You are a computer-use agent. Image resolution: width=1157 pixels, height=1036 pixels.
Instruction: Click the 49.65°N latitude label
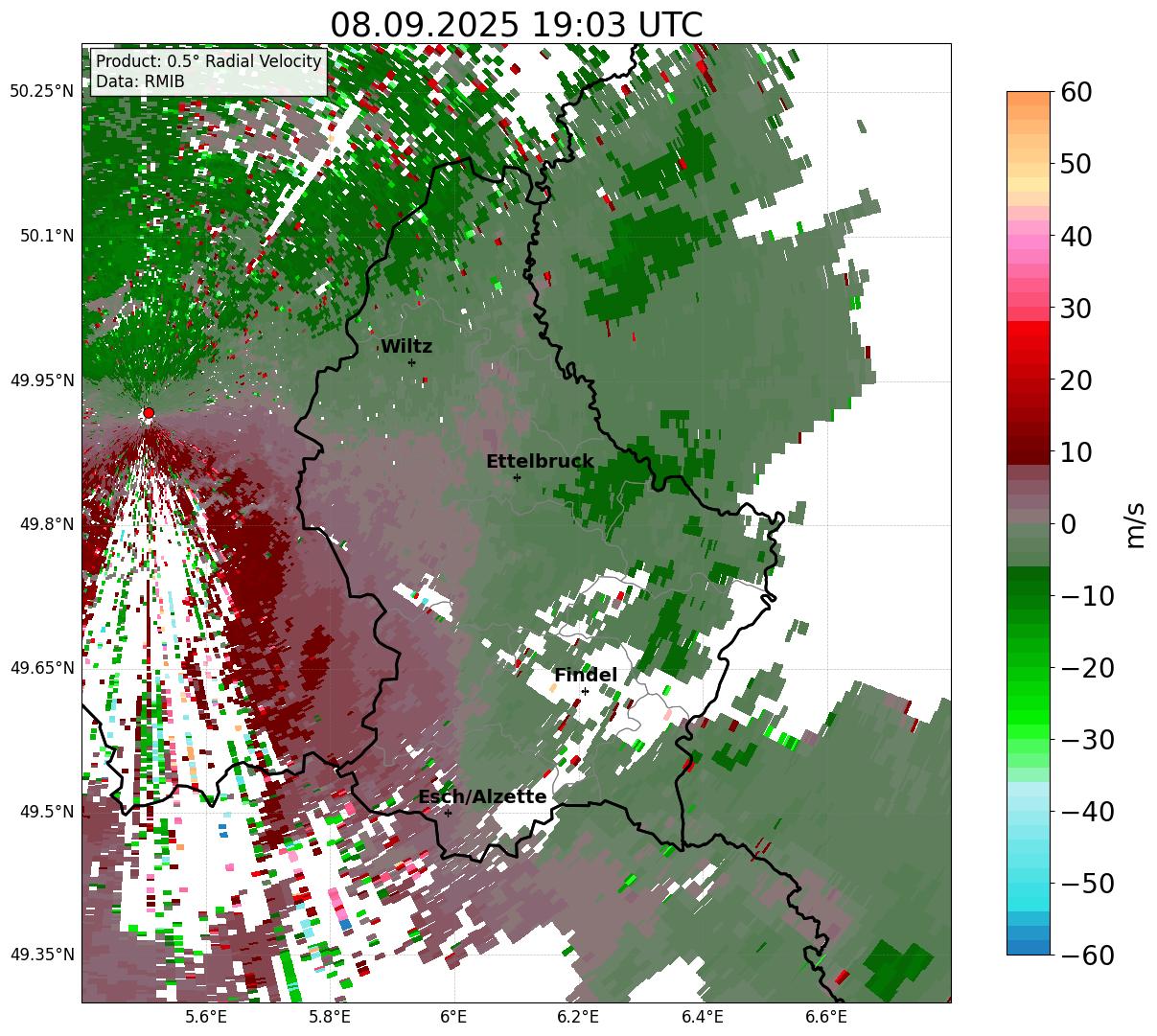point(41,668)
